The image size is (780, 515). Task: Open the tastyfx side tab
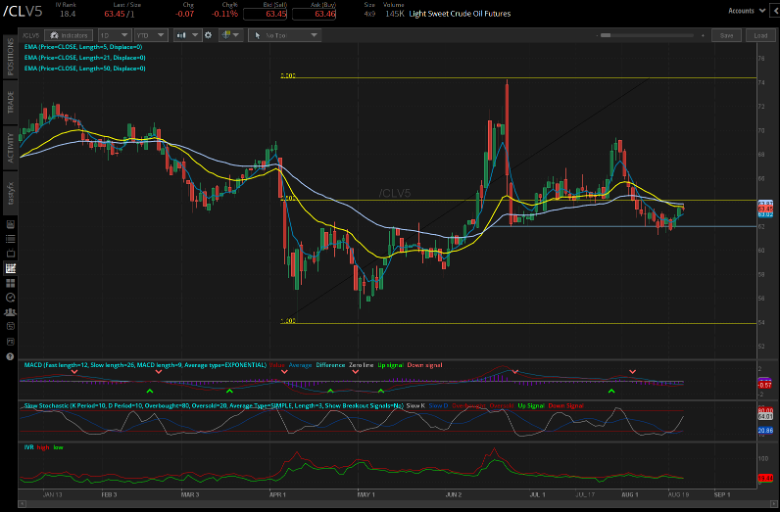(x=10, y=194)
